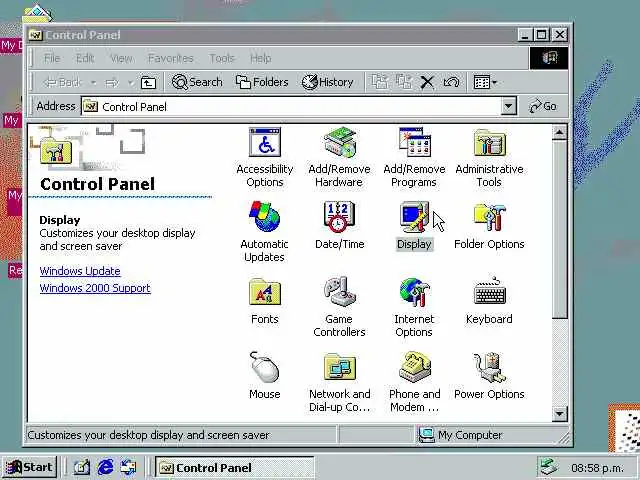Click the Start button
This screenshot has width=640, height=480.
(x=29, y=467)
